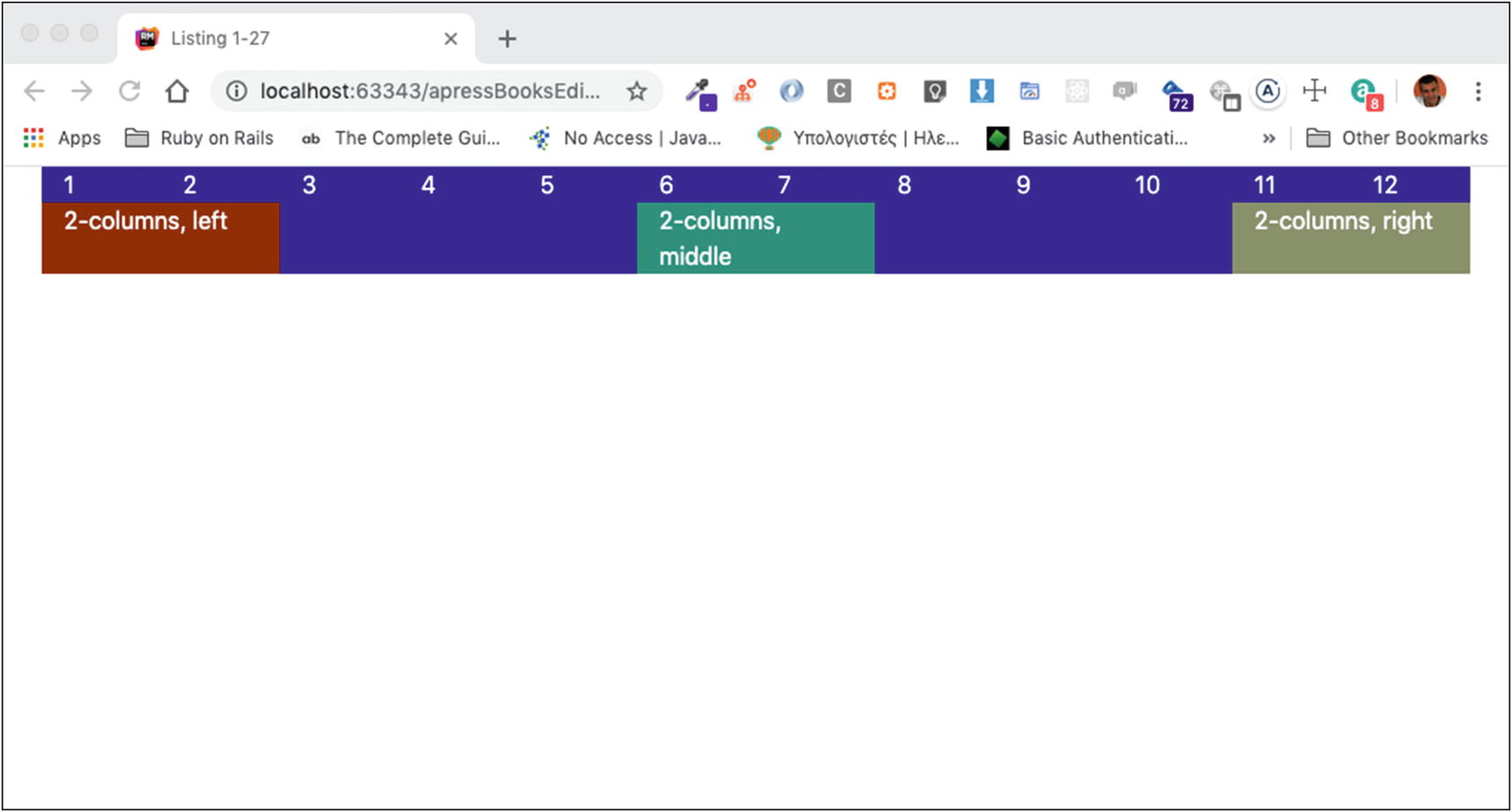Go to the browser home page
Screen dimensions: 1512x812
point(177,91)
